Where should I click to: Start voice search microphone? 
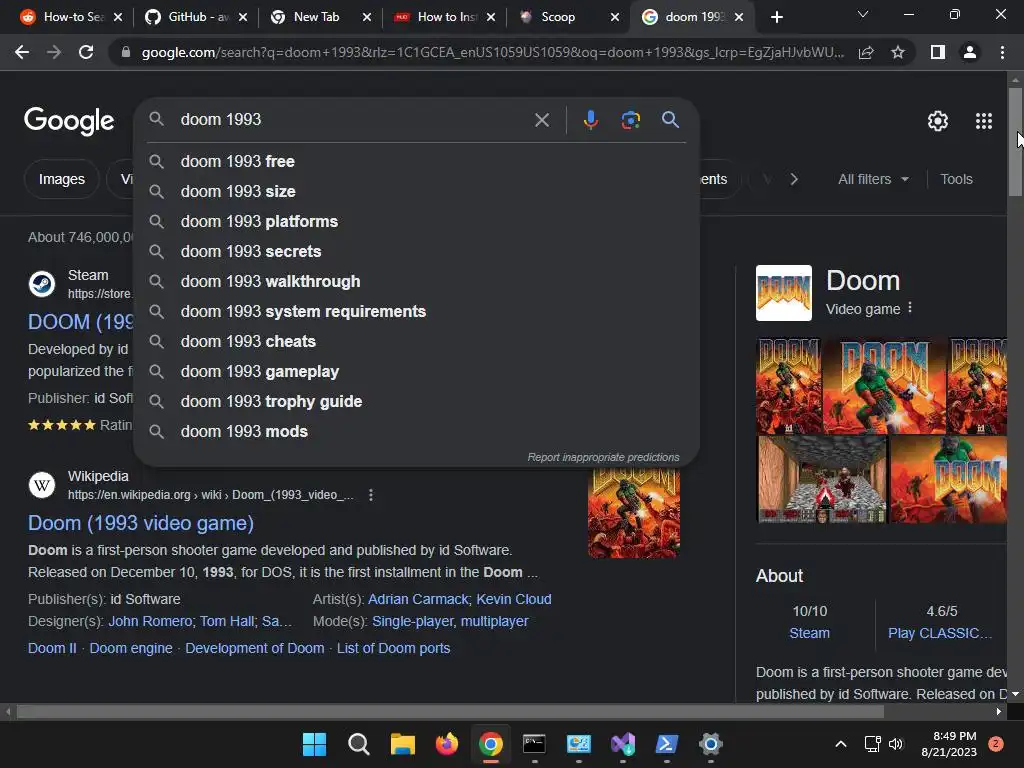590,120
